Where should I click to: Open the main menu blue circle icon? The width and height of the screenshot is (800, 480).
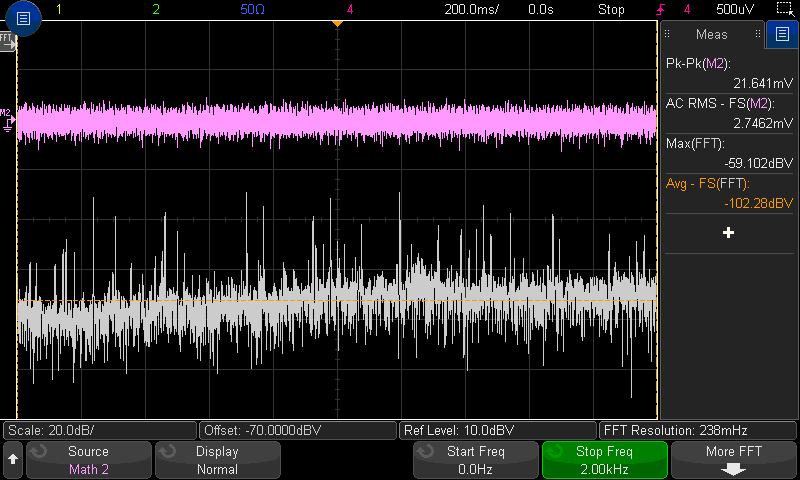point(23,18)
